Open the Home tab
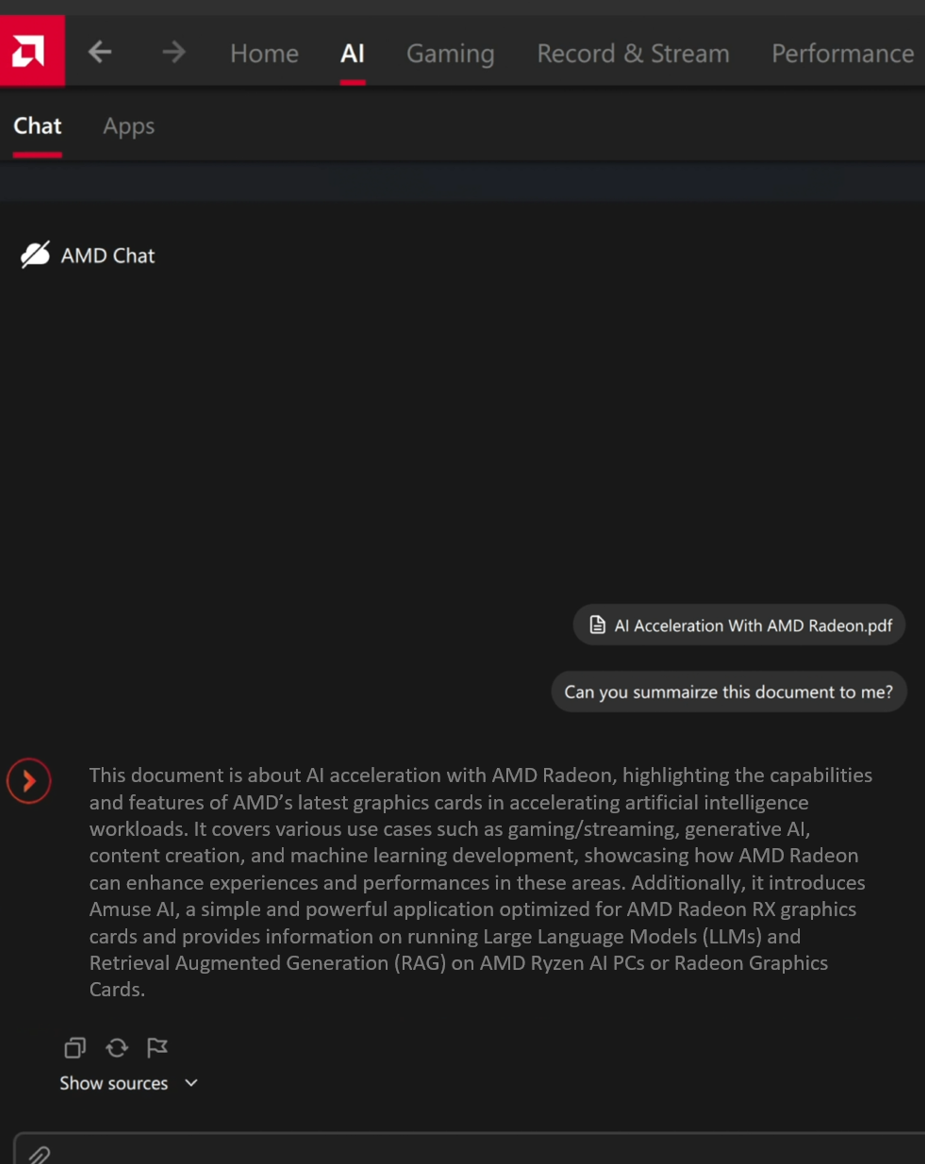Screen dimensions: 925x1164 (x=264, y=53)
